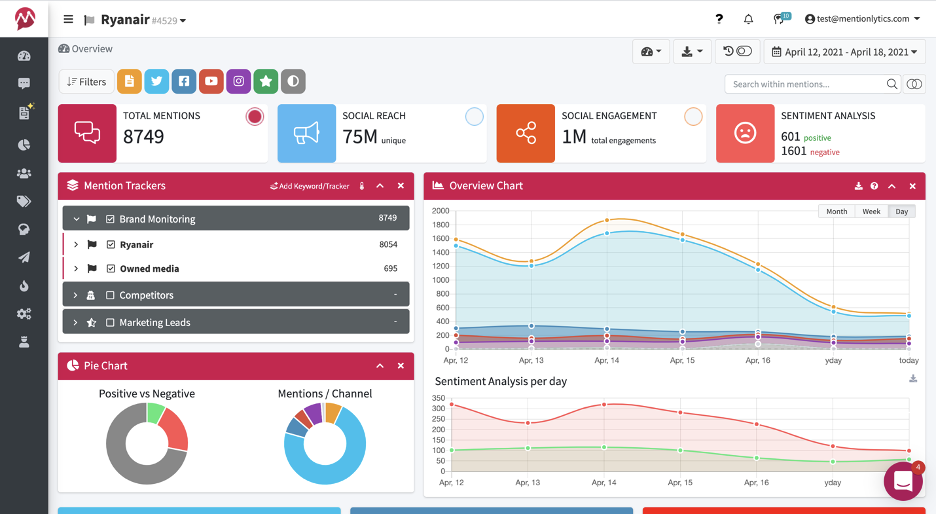Collapse the Overview Chart panel
Screen dimensions: 936x514
tap(892, 186)
